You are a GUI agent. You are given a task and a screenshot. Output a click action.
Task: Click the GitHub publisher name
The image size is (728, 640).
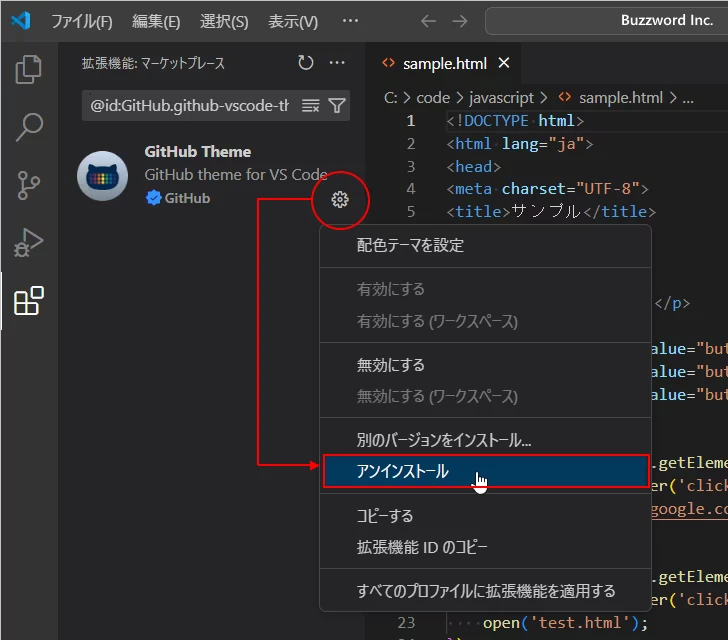click(188, 198)
